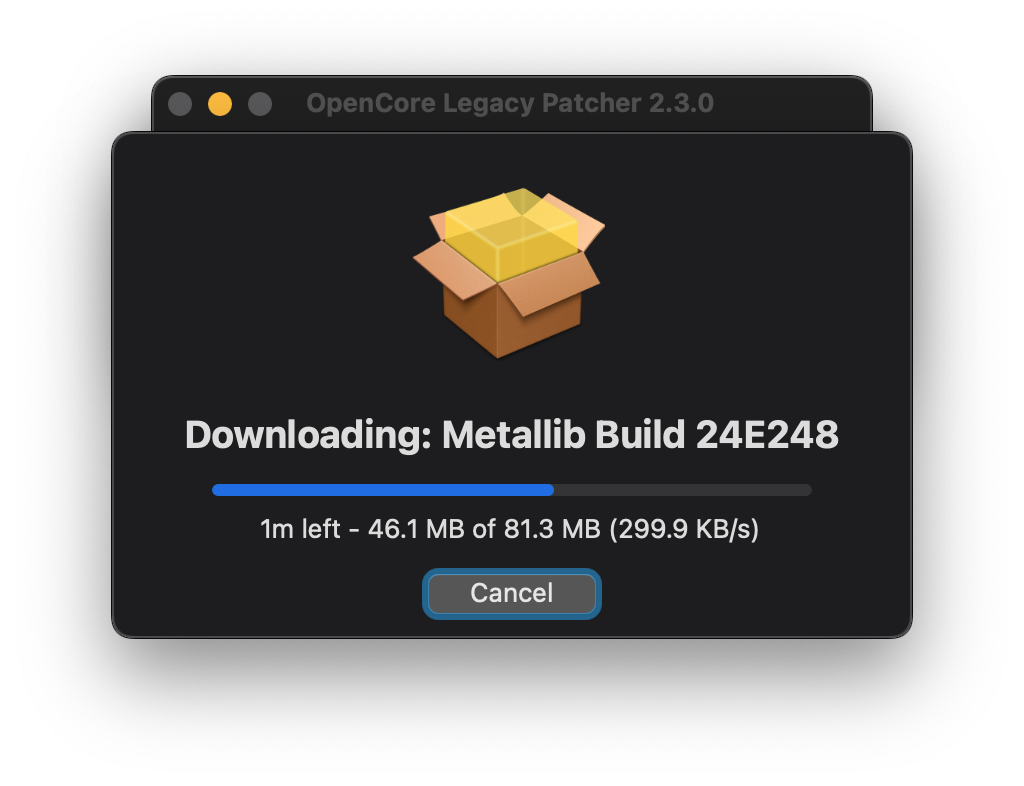Click the "Metallib" word in the heading

tap(513, 435)
